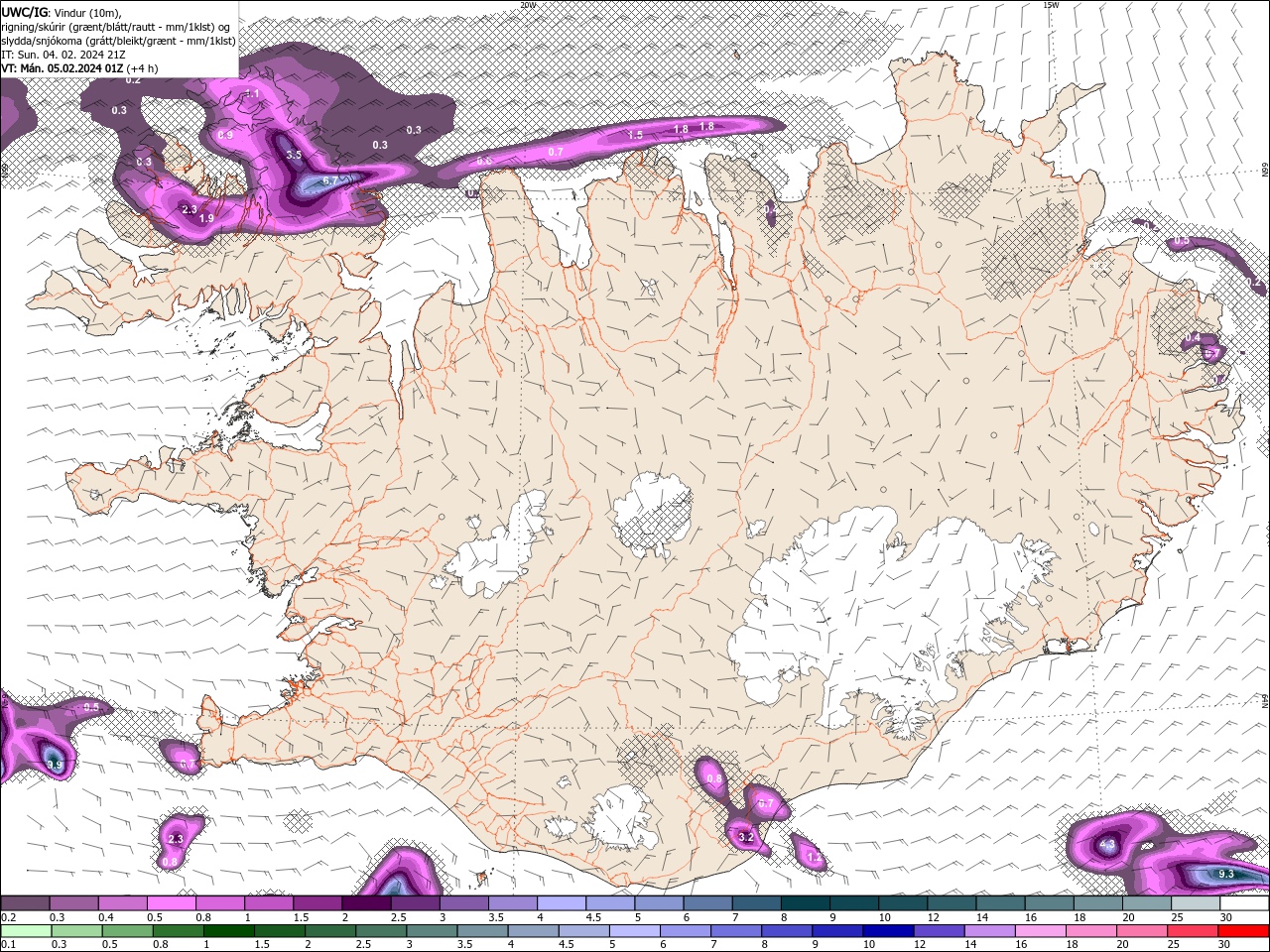Screen dimensions: 1270x952
Task: Pick top-row swatch between 0.2 and 0.3
Action: [x=25, y=902]
